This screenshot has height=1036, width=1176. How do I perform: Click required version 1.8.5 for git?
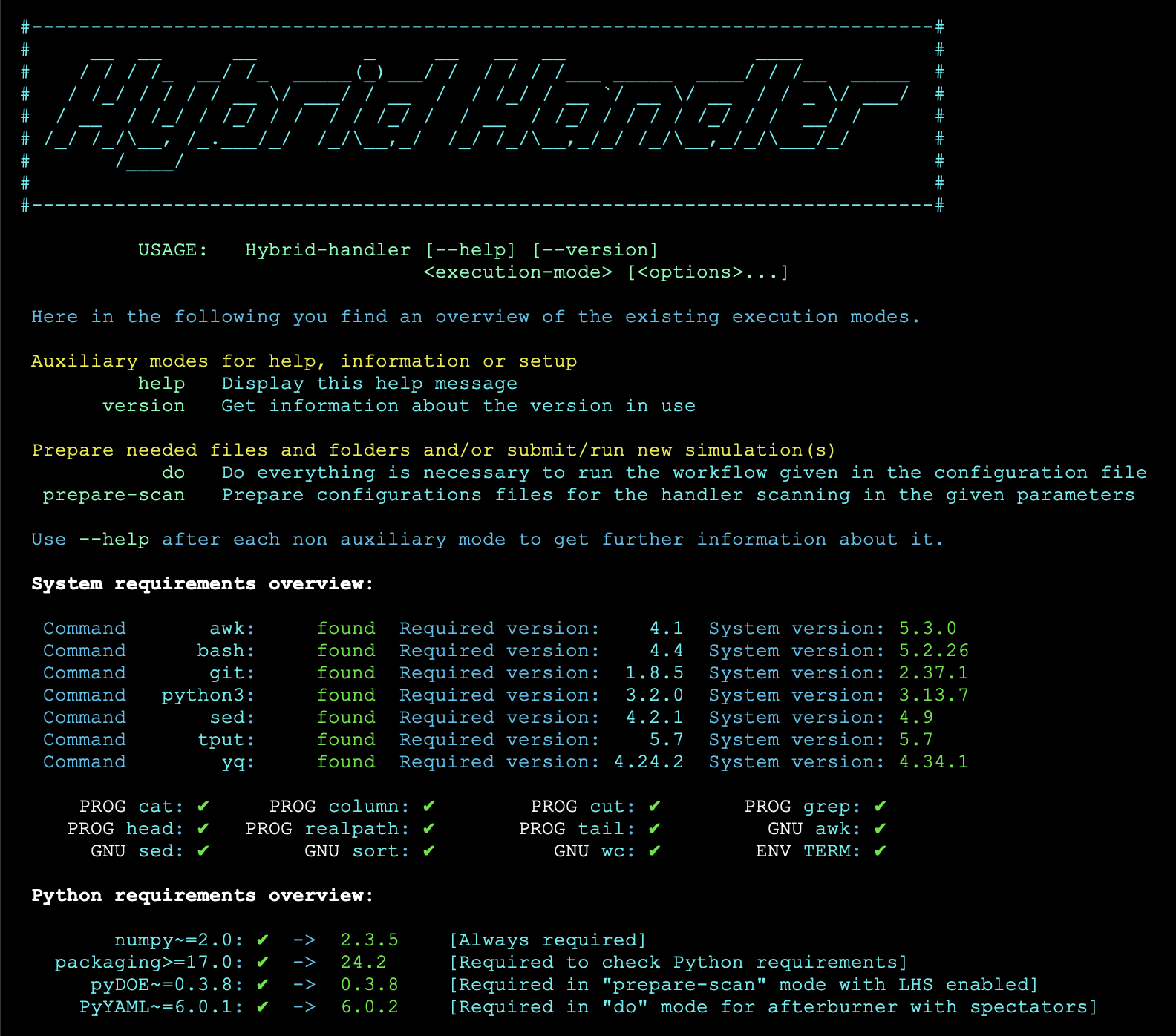coord(655,673)
